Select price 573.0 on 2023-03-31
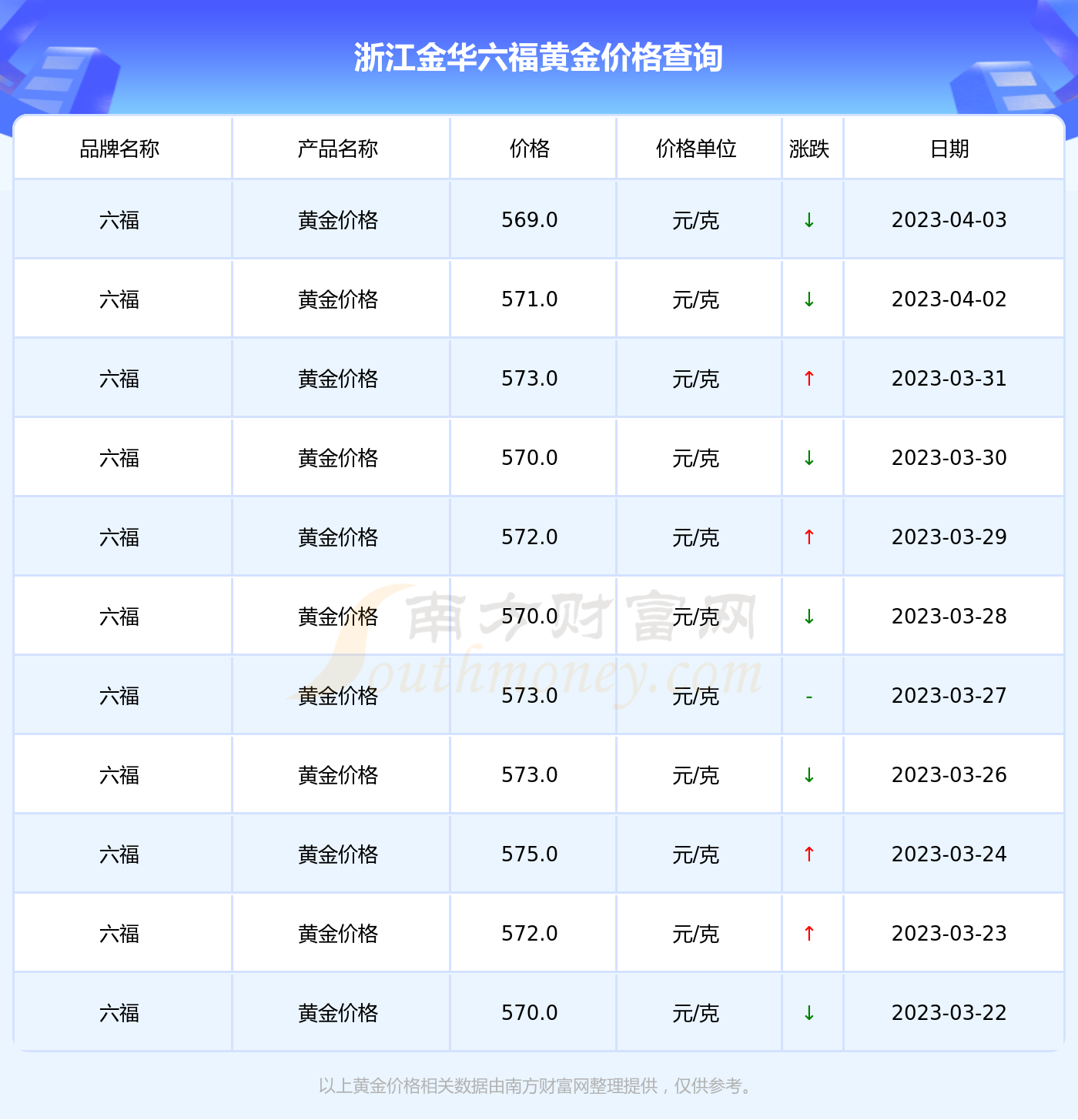 pyautogui.click(x=530, y=379)
